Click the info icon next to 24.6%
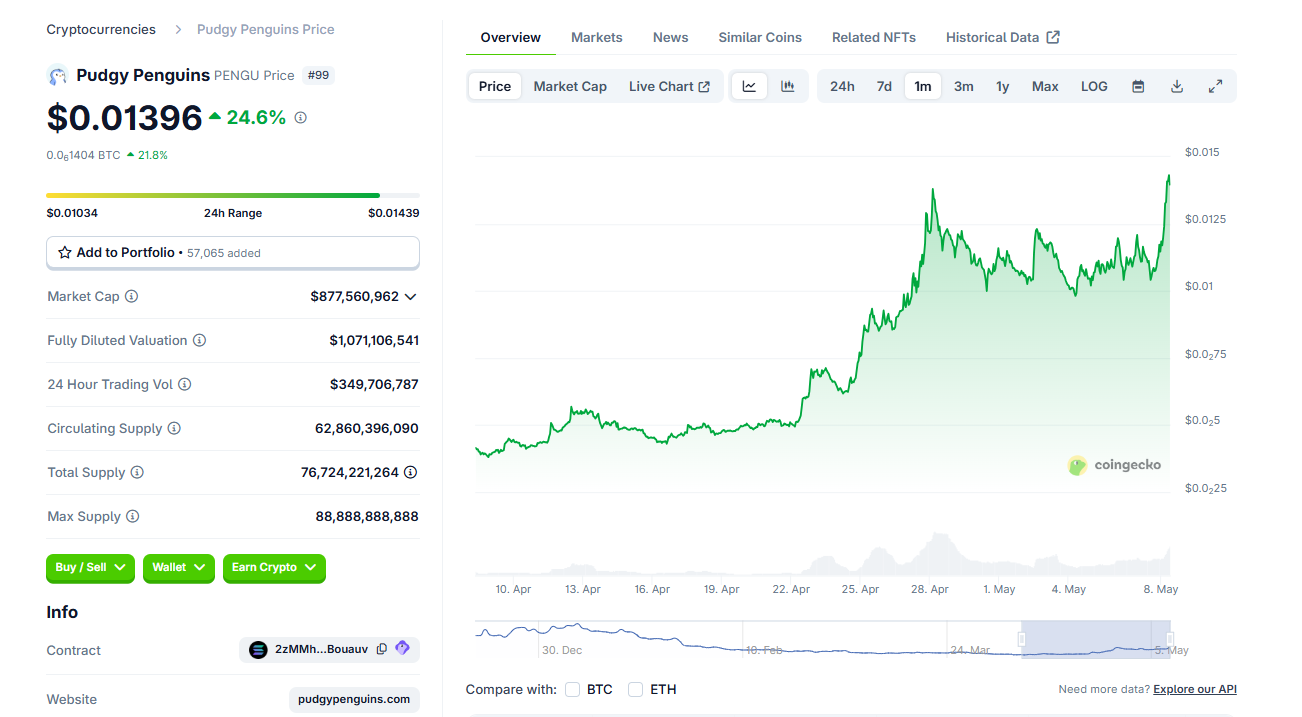1302x717 pixels. coord(300,117)
